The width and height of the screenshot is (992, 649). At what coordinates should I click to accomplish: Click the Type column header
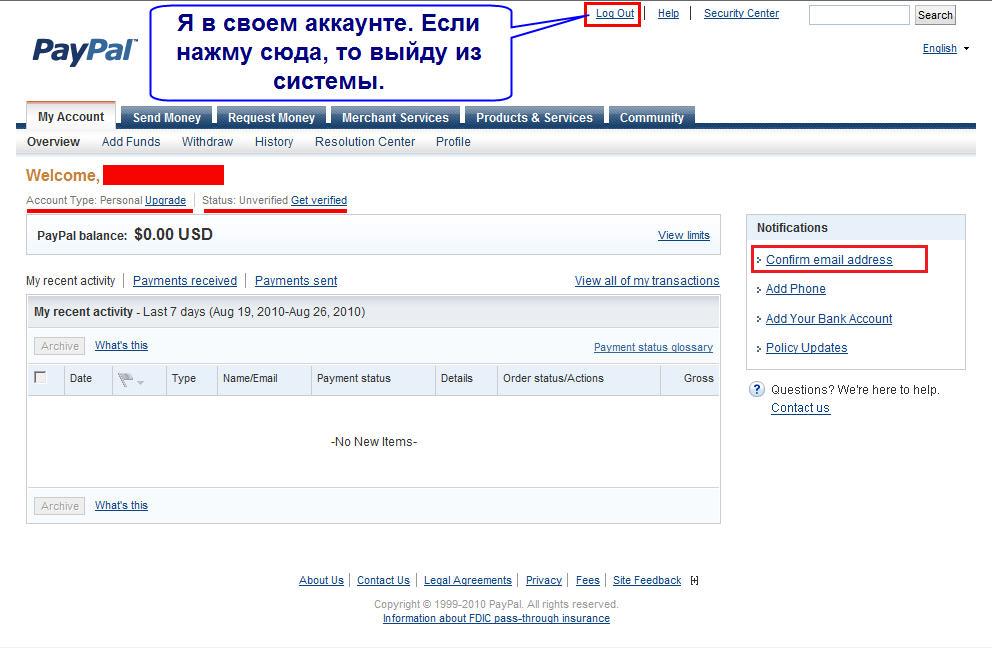183,378
